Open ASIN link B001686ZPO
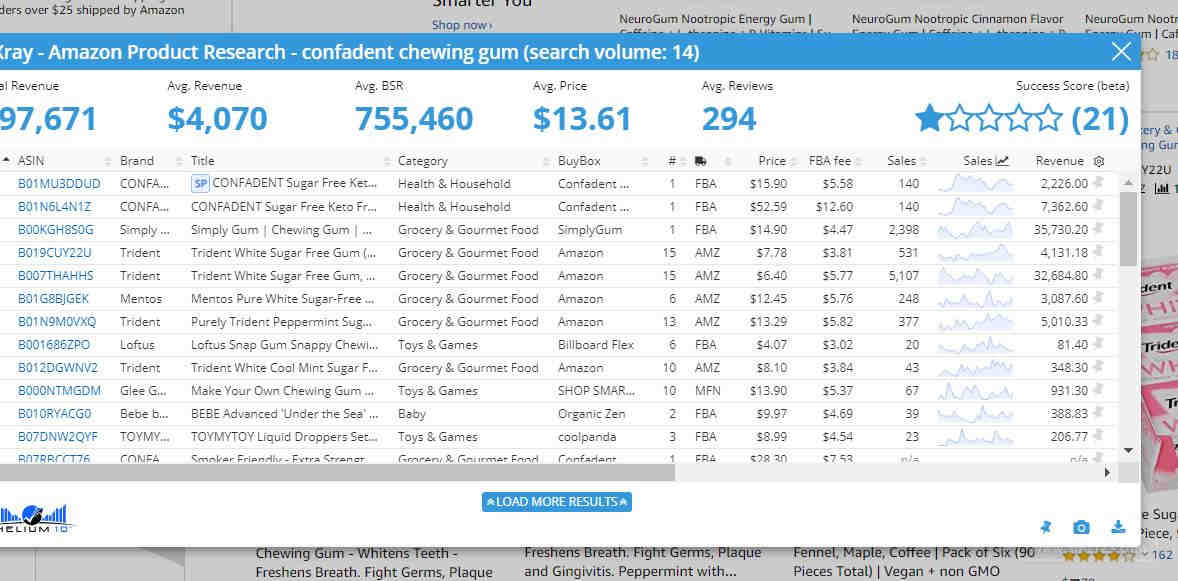1178x581 pixels. (x=54, y=344)
